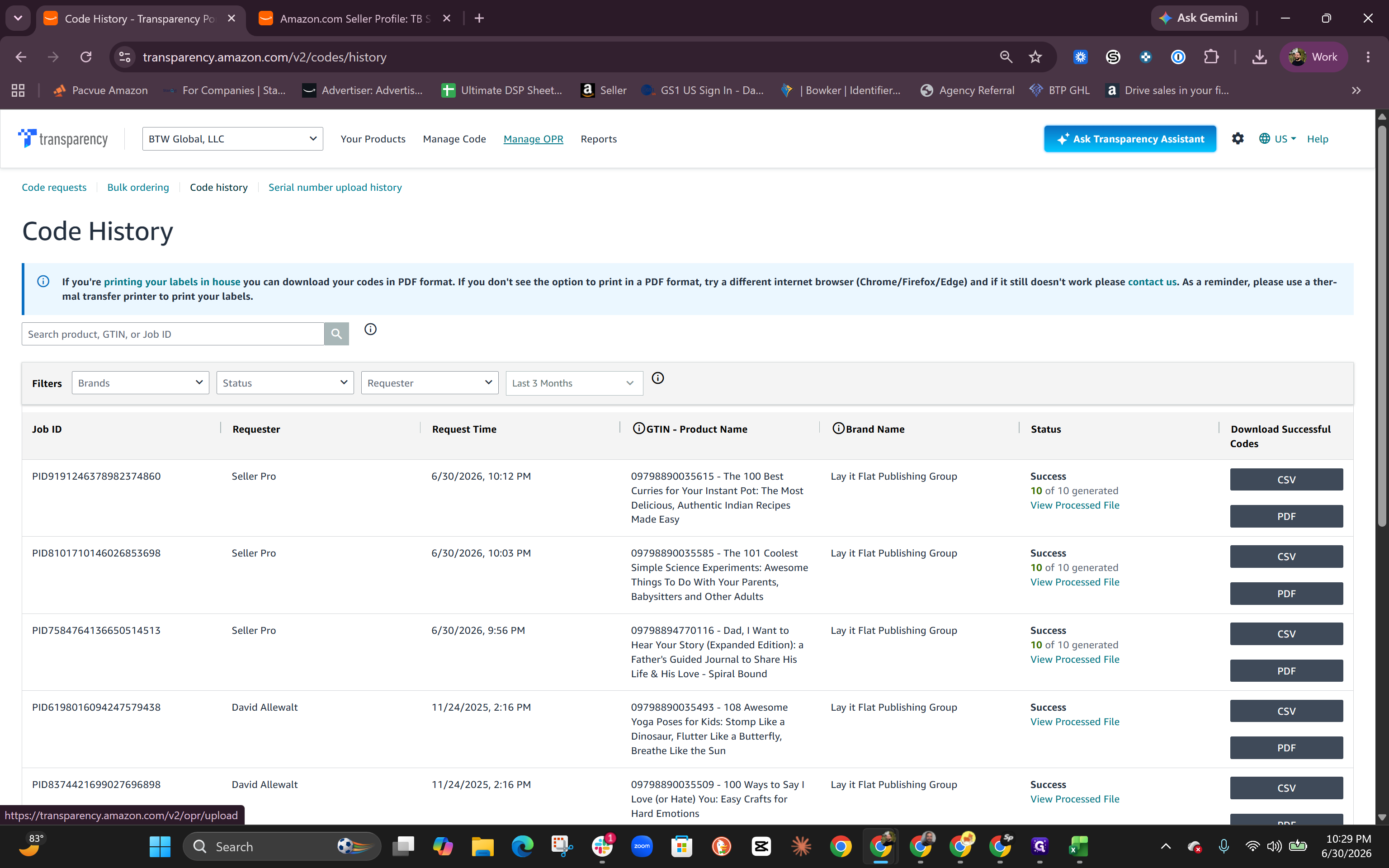1389x868 pixels.
Task: Expand the system tray hidden icons chevron
Action: coord(1165,846)
